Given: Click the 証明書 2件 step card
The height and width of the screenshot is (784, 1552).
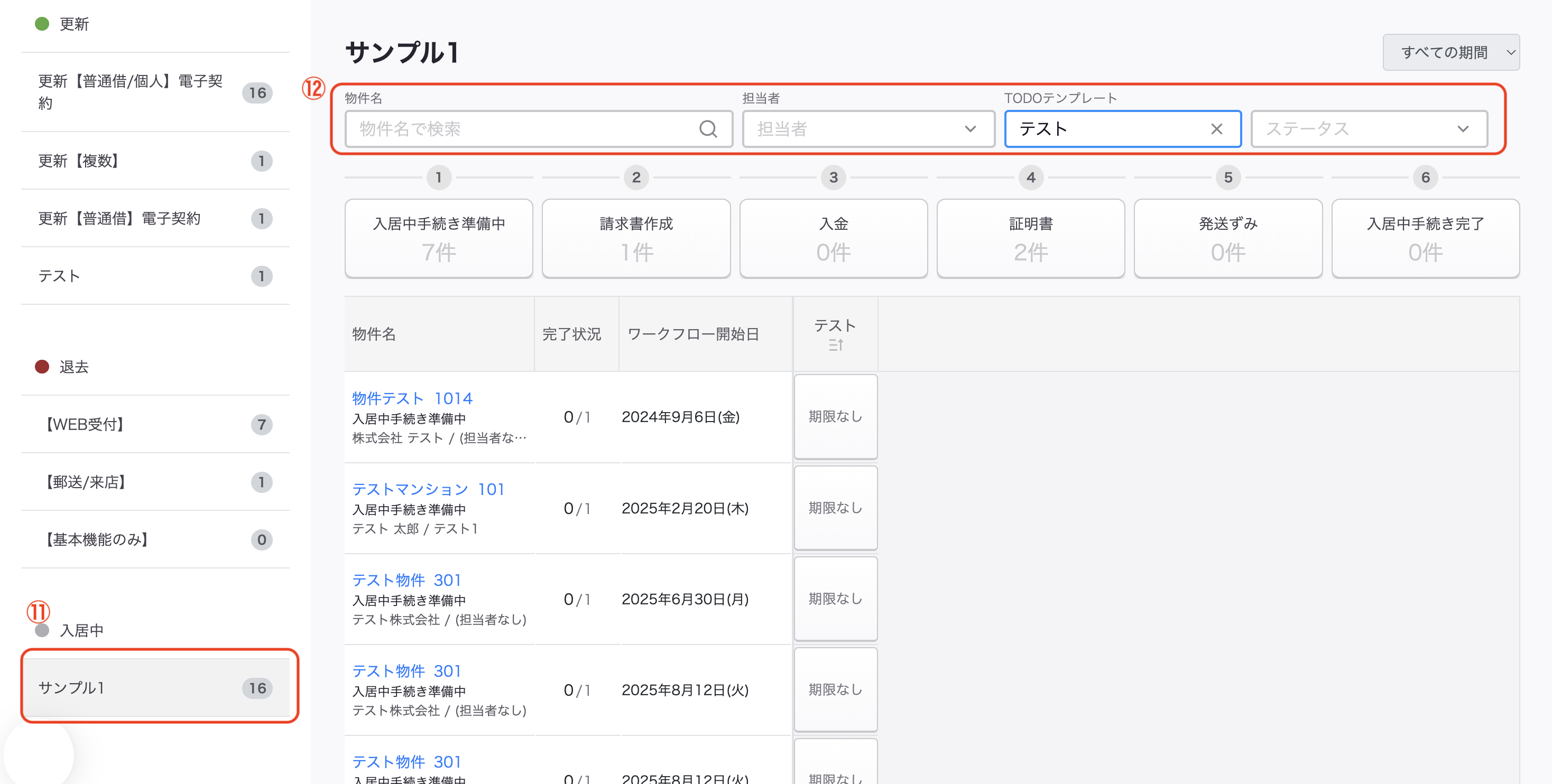Looking at the screenshot, I should coord(1031,238).
